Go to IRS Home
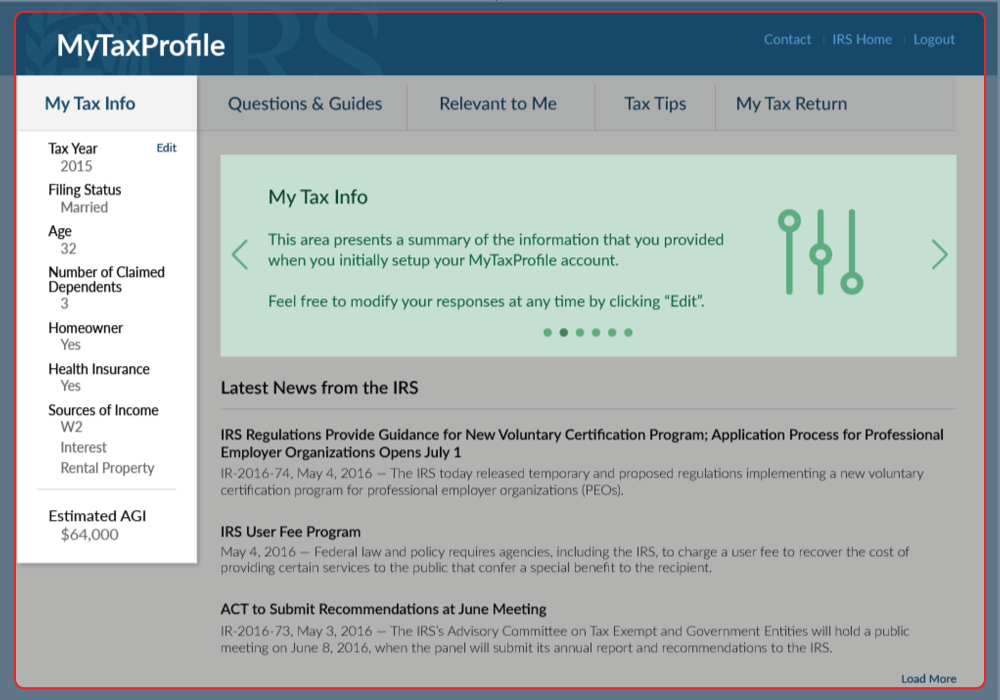1000x700 pixels. 862,40
